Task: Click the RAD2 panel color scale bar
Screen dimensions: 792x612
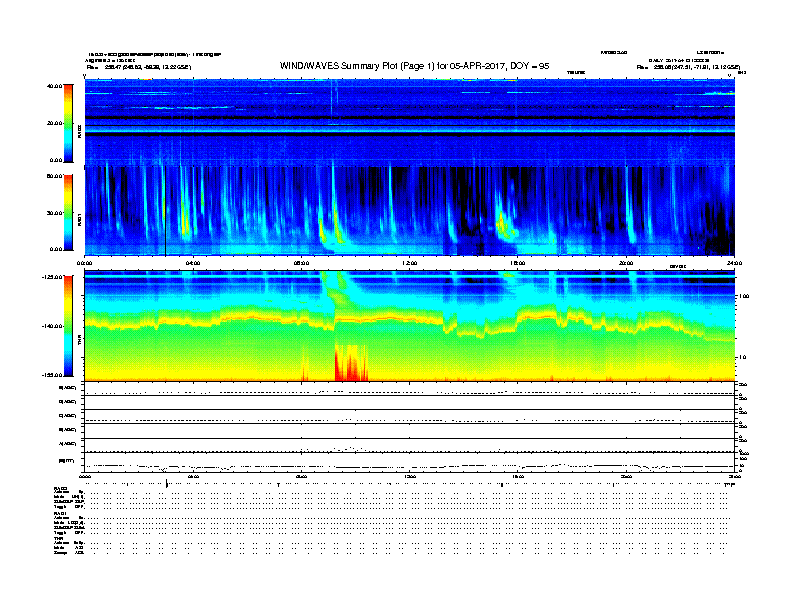Action: (68, 123)
